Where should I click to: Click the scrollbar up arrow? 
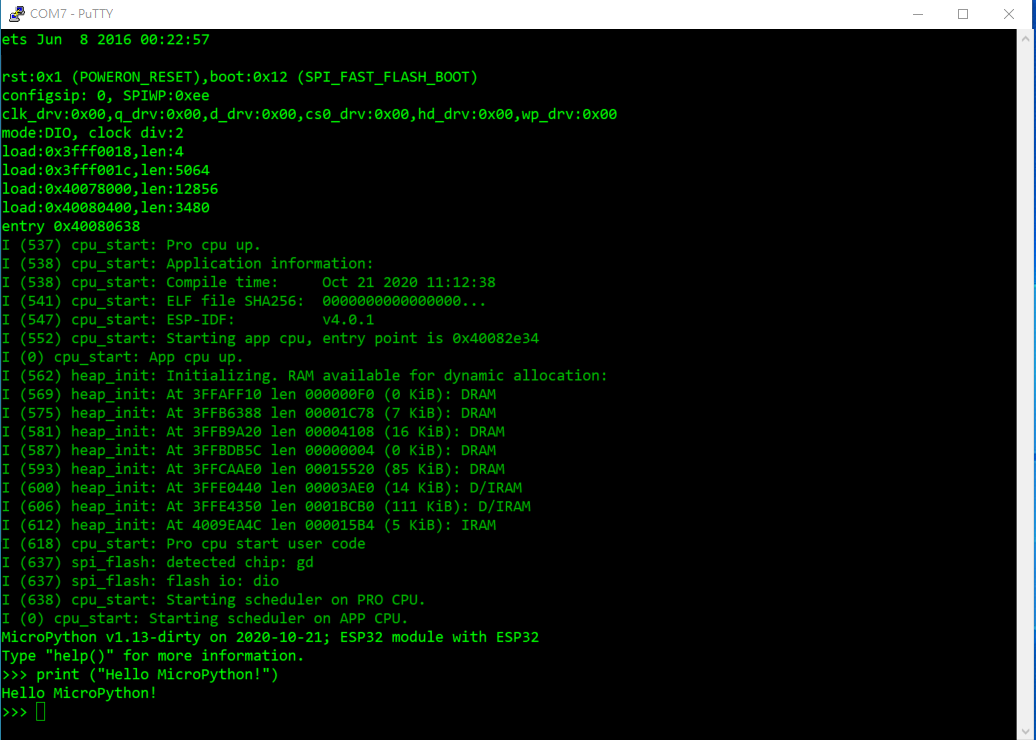coord(1025,39)
